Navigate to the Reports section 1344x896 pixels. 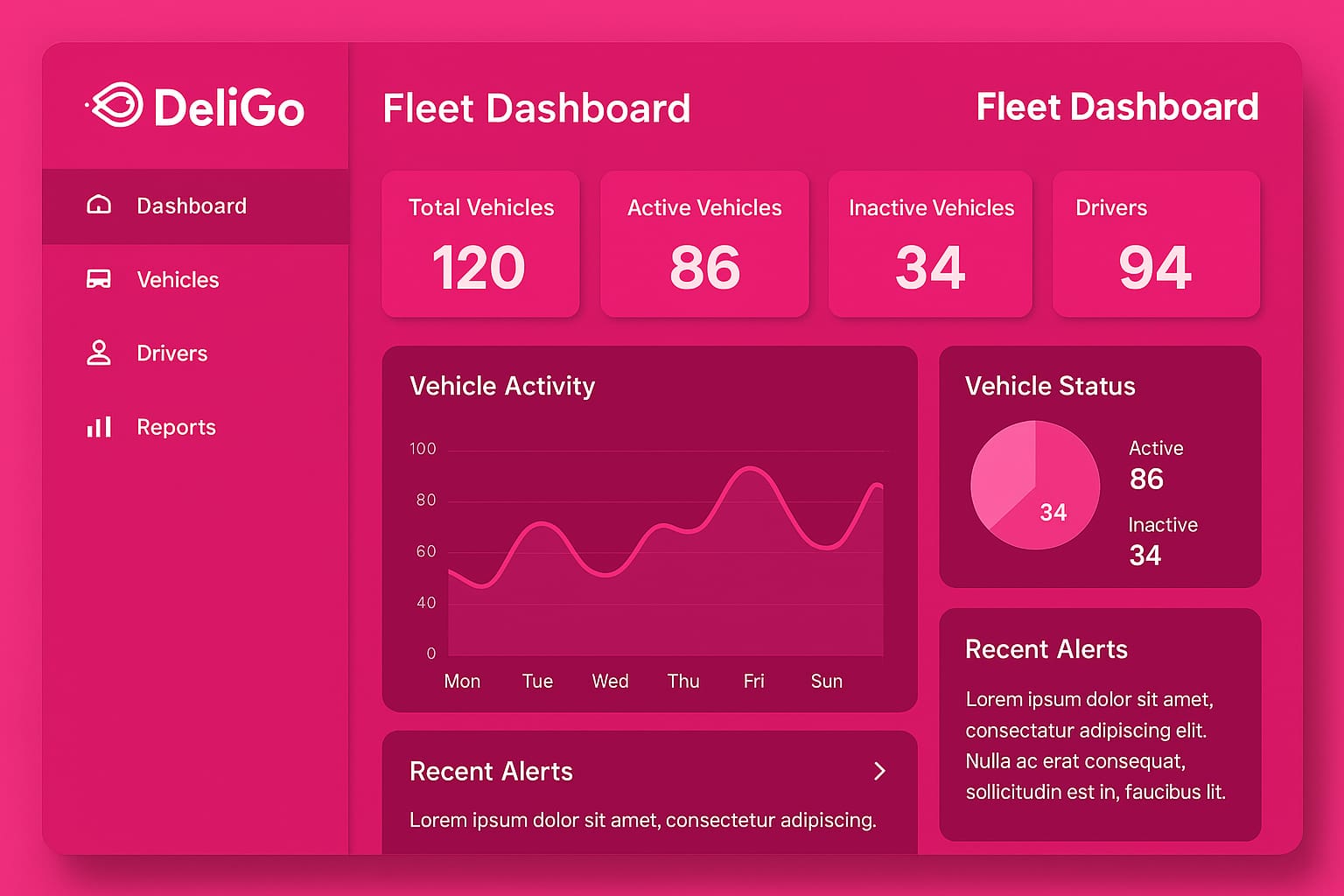[x=176, y=426]
